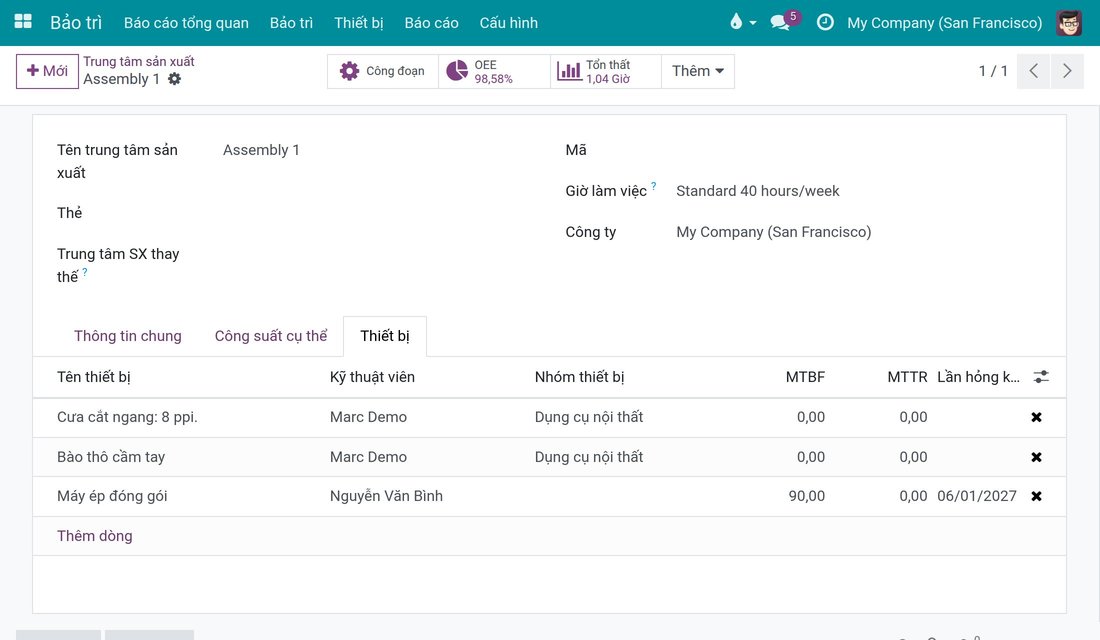1100x640 pixels.
Task: Click the gear icon next to Assembly 1
Action: tap(175, 79)
